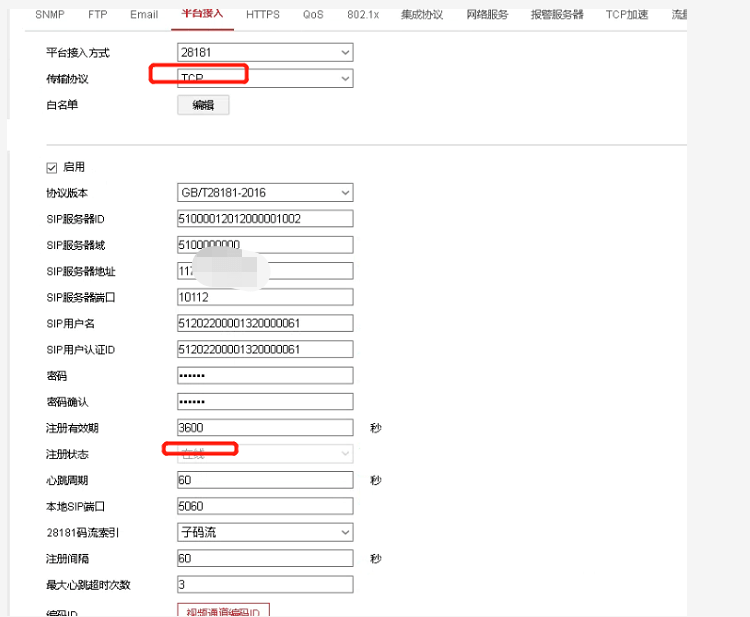The height and width of the screenshot is (617, 750).
Task: Click the SIP服务器ID input field
Action: (x=265, y=219)
